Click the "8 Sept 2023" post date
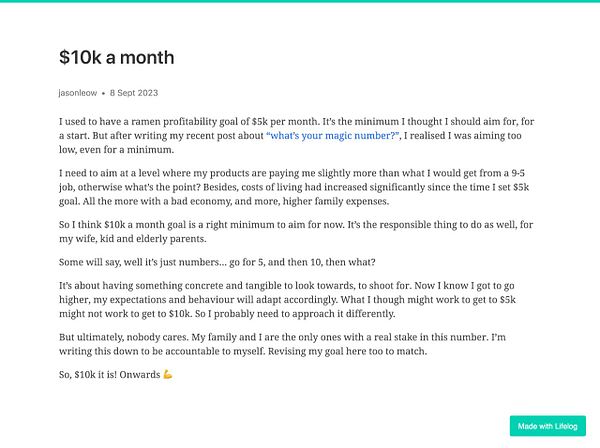This screenshot has width=600, height=448. 134,93
